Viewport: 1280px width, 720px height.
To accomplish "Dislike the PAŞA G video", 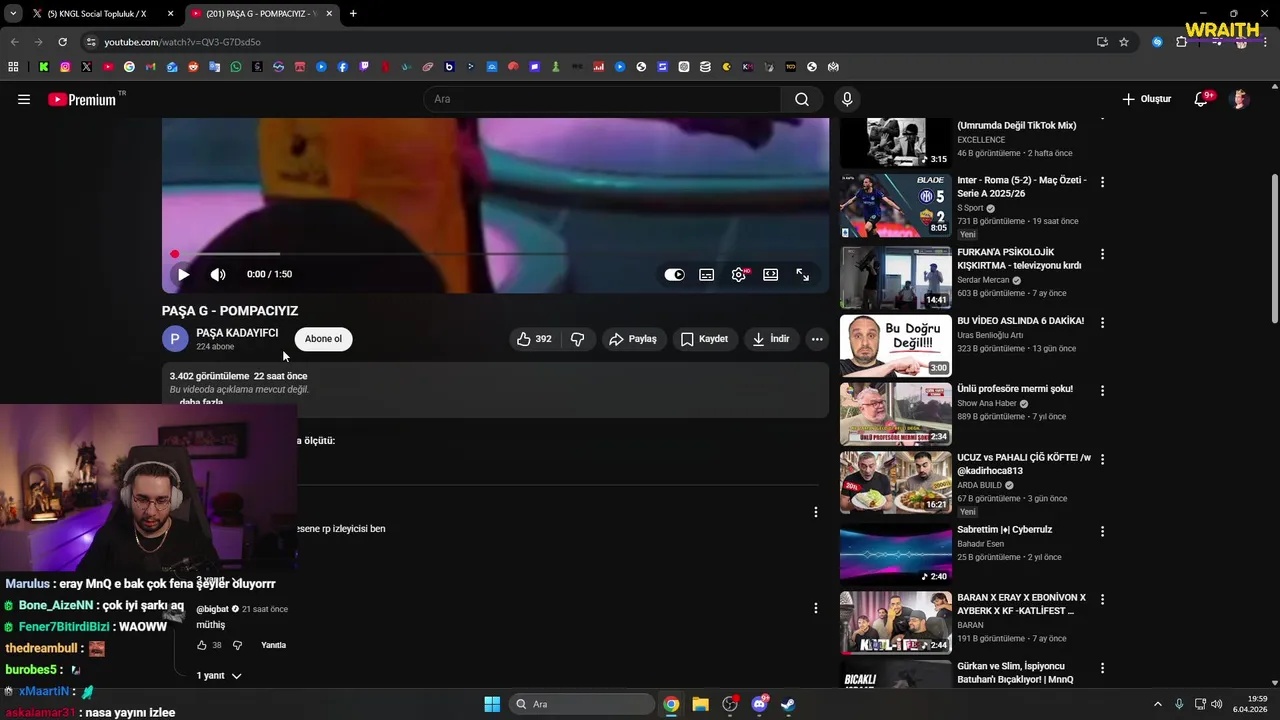I will pos(577,339).
